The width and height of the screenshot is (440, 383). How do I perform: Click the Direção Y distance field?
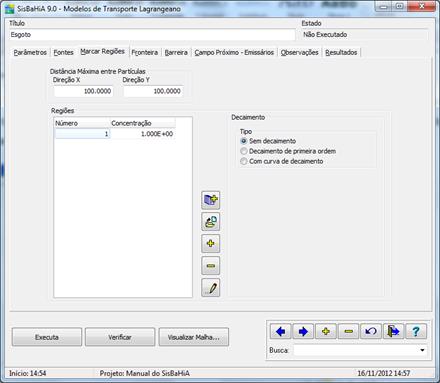coord(153,91)
